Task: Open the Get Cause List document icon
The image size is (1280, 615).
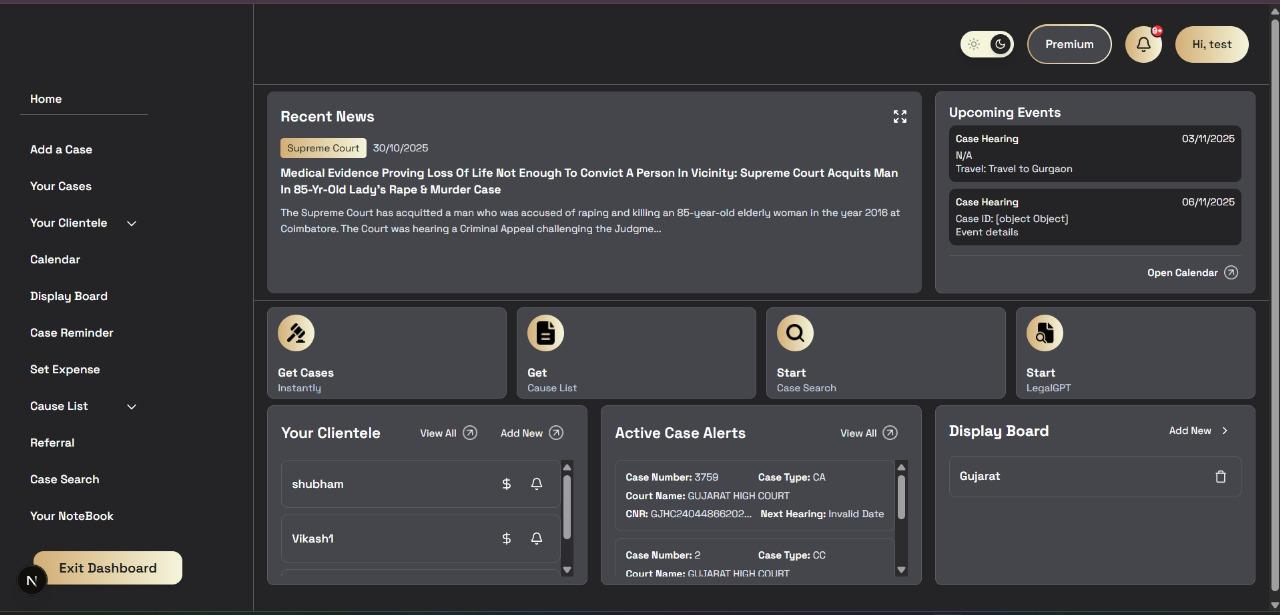Action: click(x=545, y=333)
